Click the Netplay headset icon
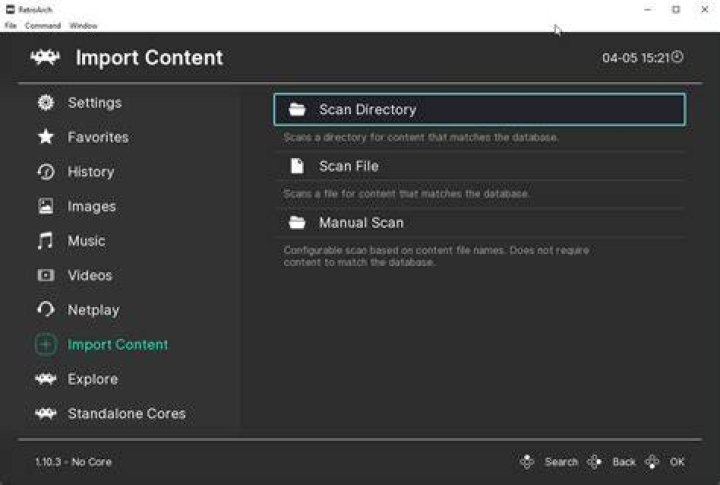The height and width of the screenshot is (485, 720). click(x=45, y=310)
